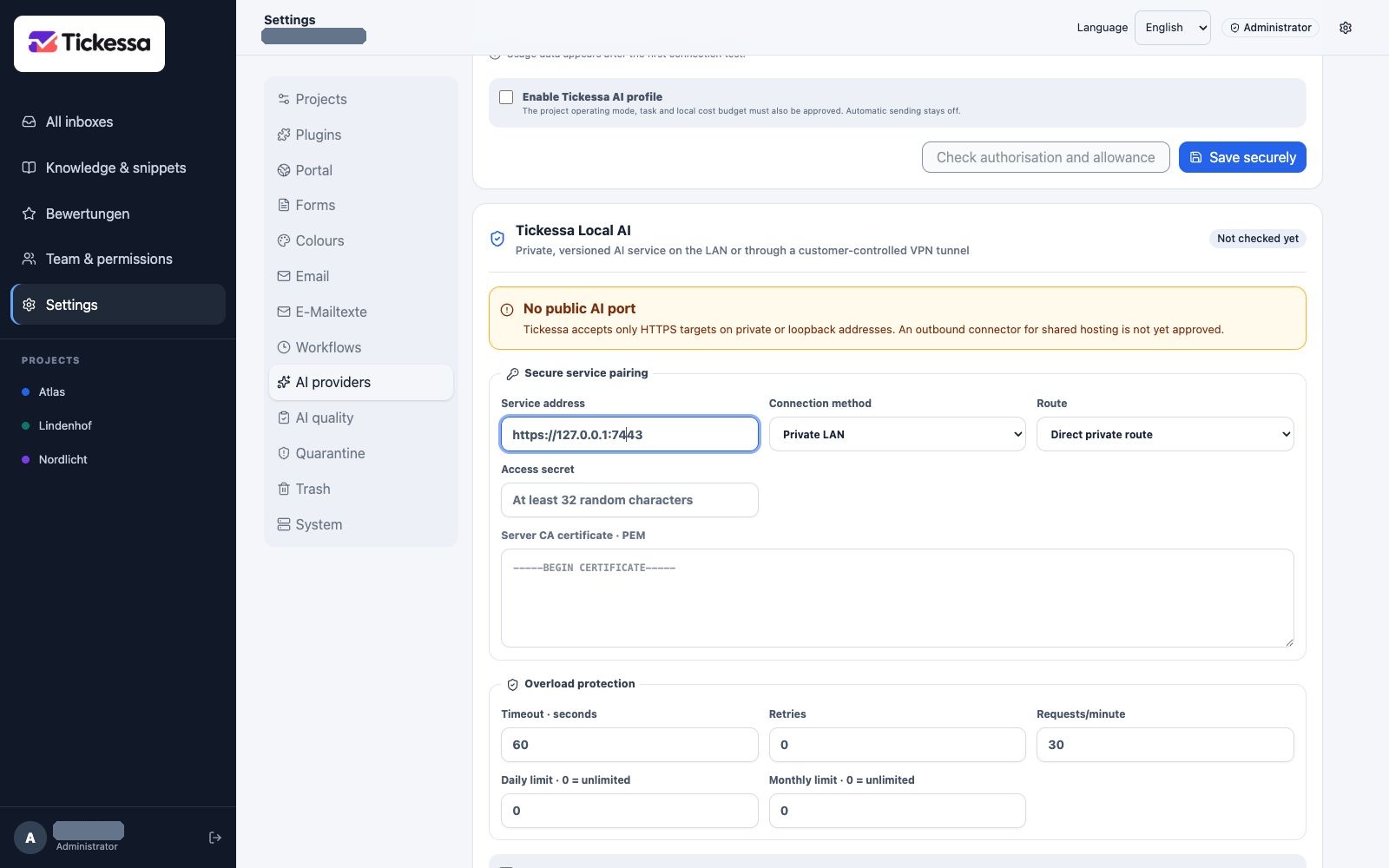This screenshot has height=868, width=1389.
Task: Open Quarantine settings
Action: point(361,453)
